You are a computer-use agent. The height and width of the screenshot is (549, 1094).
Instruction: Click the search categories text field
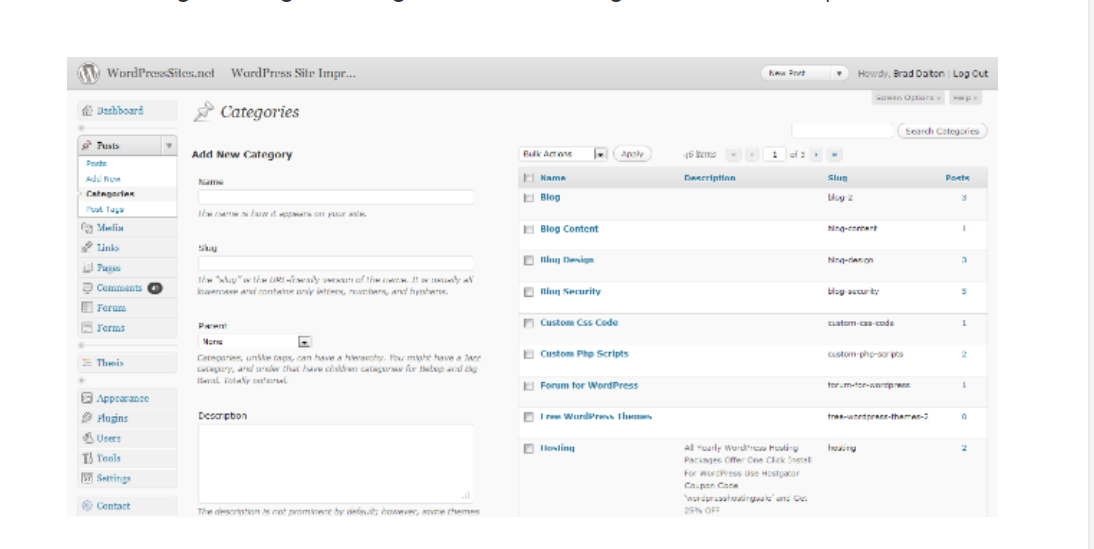[x=842, y=130]
